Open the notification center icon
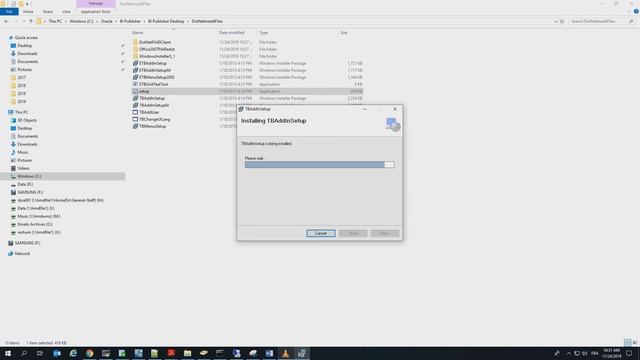 629,353
